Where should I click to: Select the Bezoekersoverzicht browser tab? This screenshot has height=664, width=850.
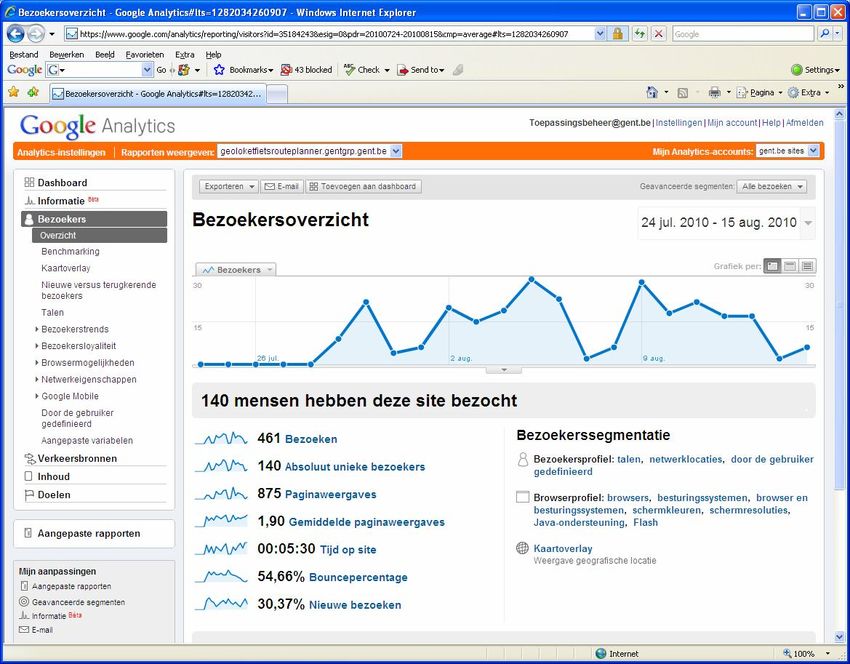pyautogui.click(x=158, y=94)
